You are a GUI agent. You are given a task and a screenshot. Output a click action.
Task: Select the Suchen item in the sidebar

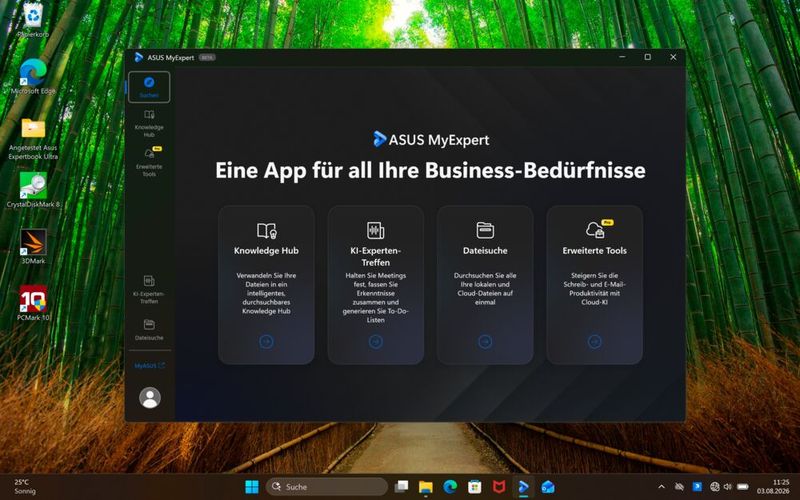[x=149, y=87]
